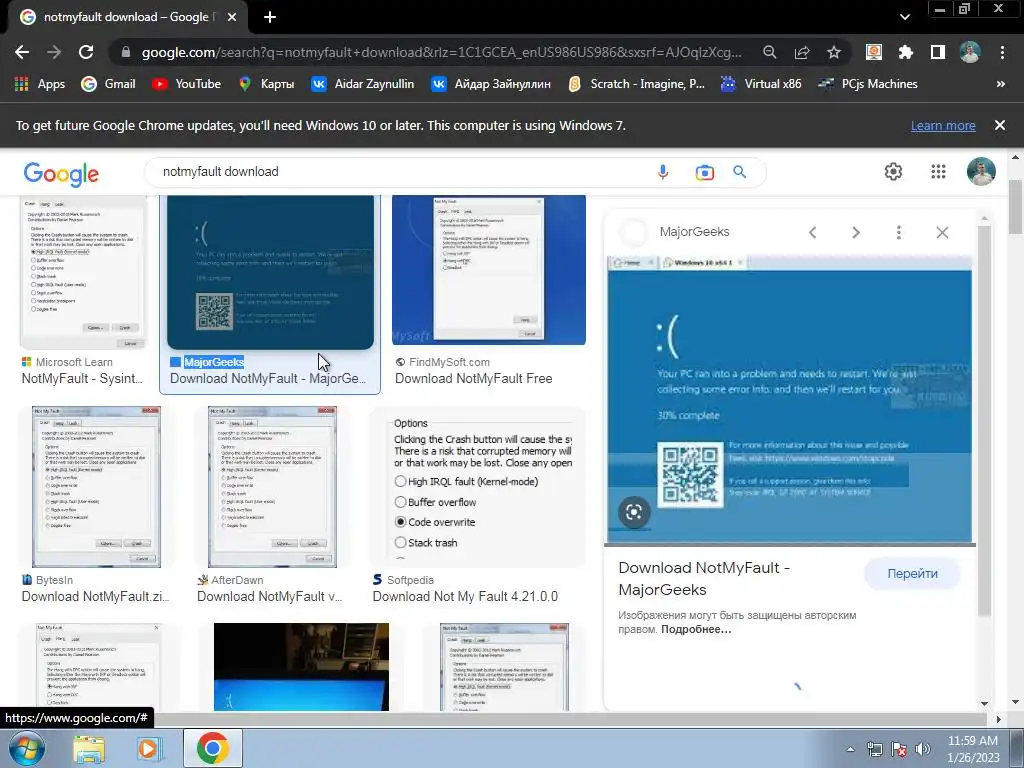Click the Download Not My Fault 4.21.0.0 title

[465, 596]
